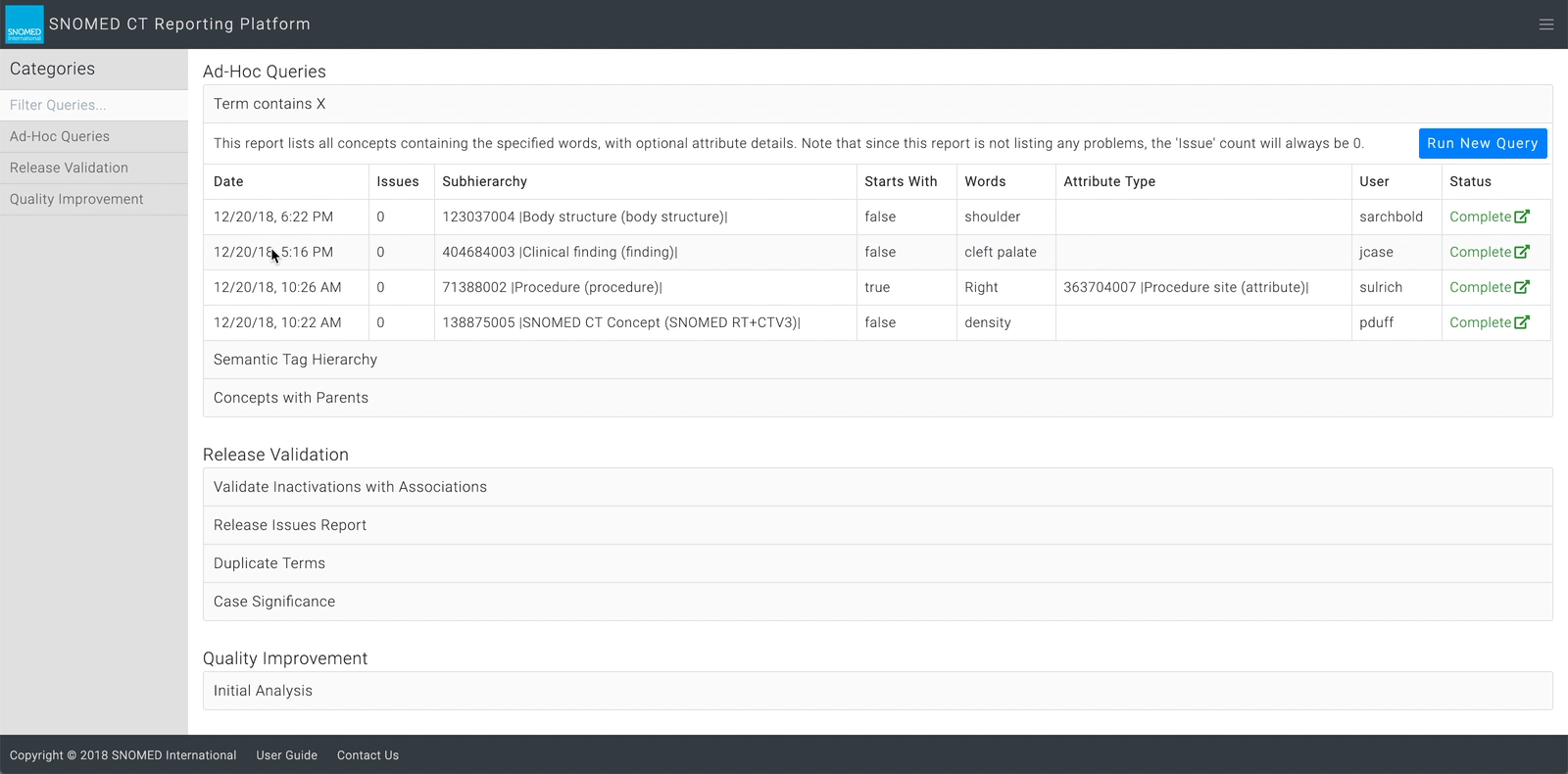The height and width of the screenshot is (774, 1568).
Task: Select Release Validation category in sidebar
Action: 94,168
